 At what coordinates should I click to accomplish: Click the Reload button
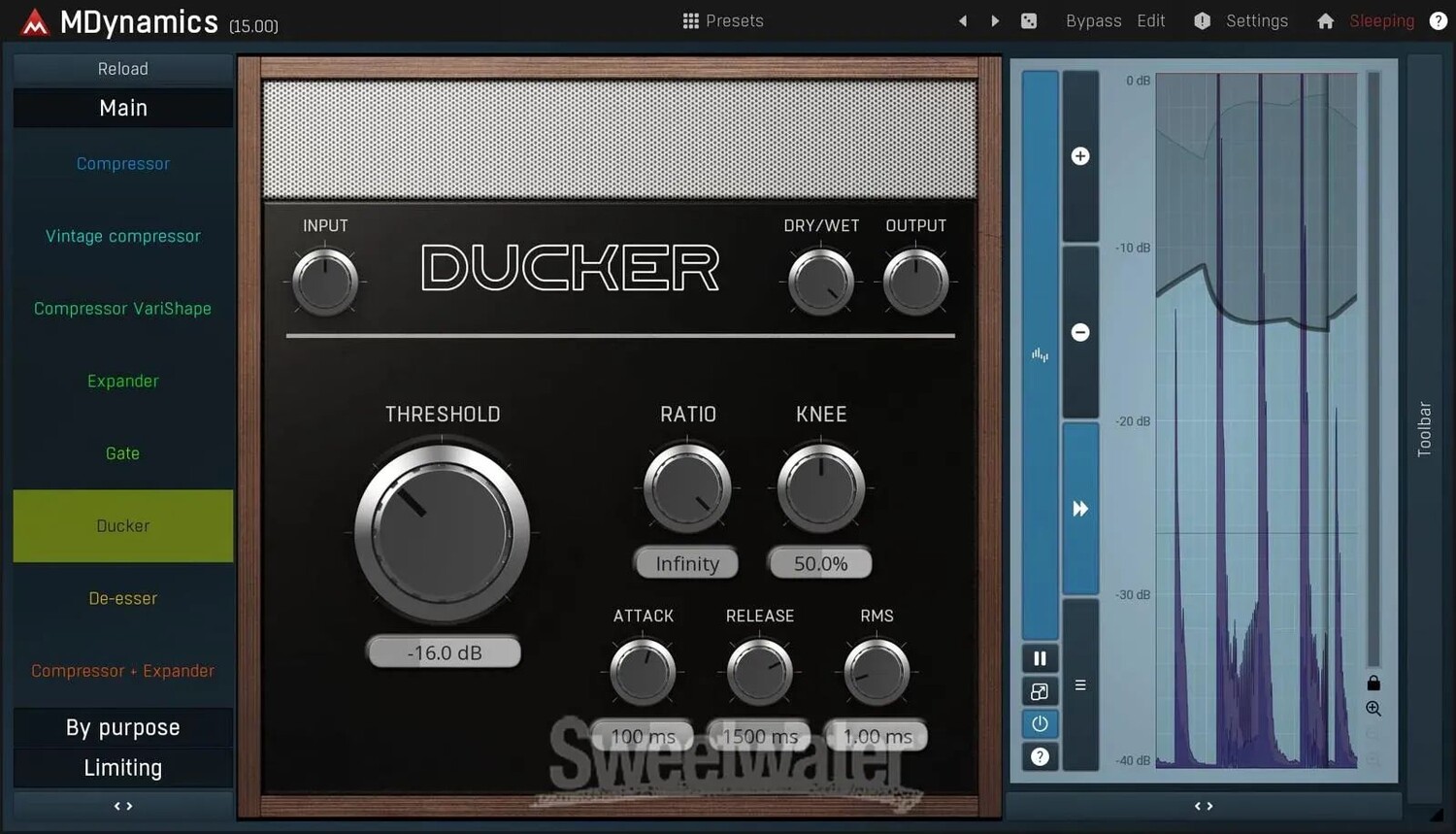coord(123,69)
